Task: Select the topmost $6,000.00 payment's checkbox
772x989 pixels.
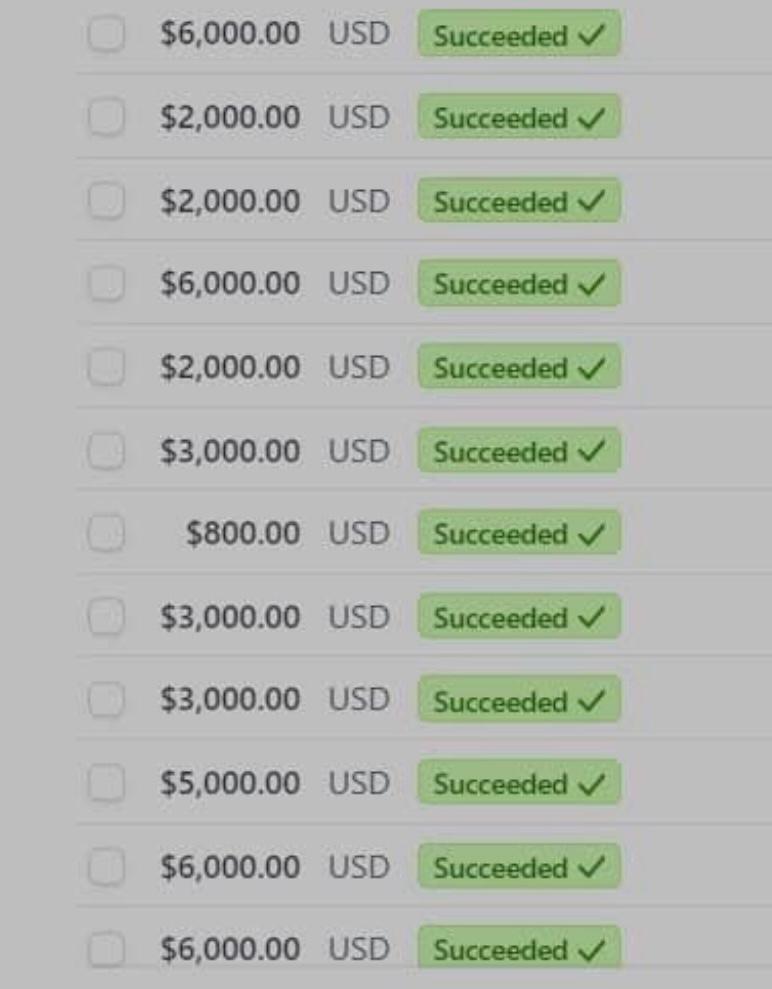Action: point(106,35)
